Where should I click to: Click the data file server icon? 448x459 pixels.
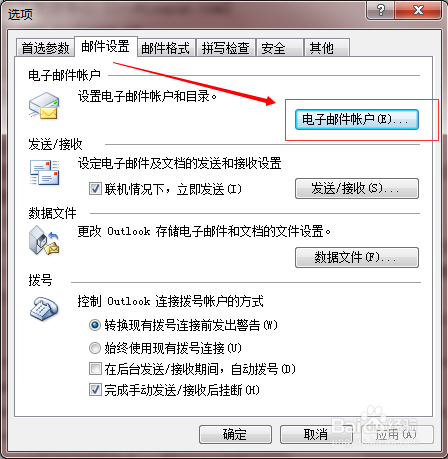(44, 240)
